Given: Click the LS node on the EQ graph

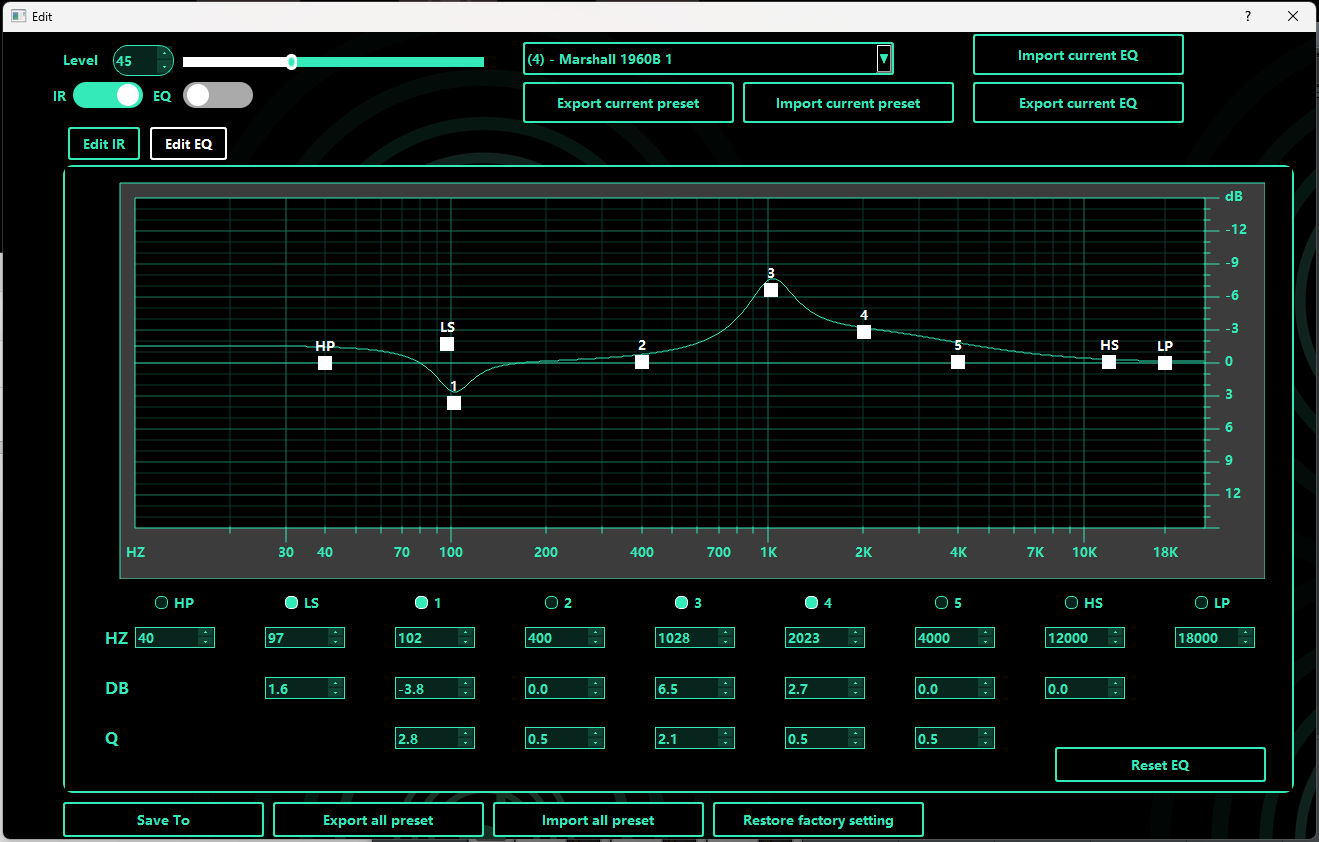Looking at the screenshot, I should pyautogui.click(x=447, y=344).
